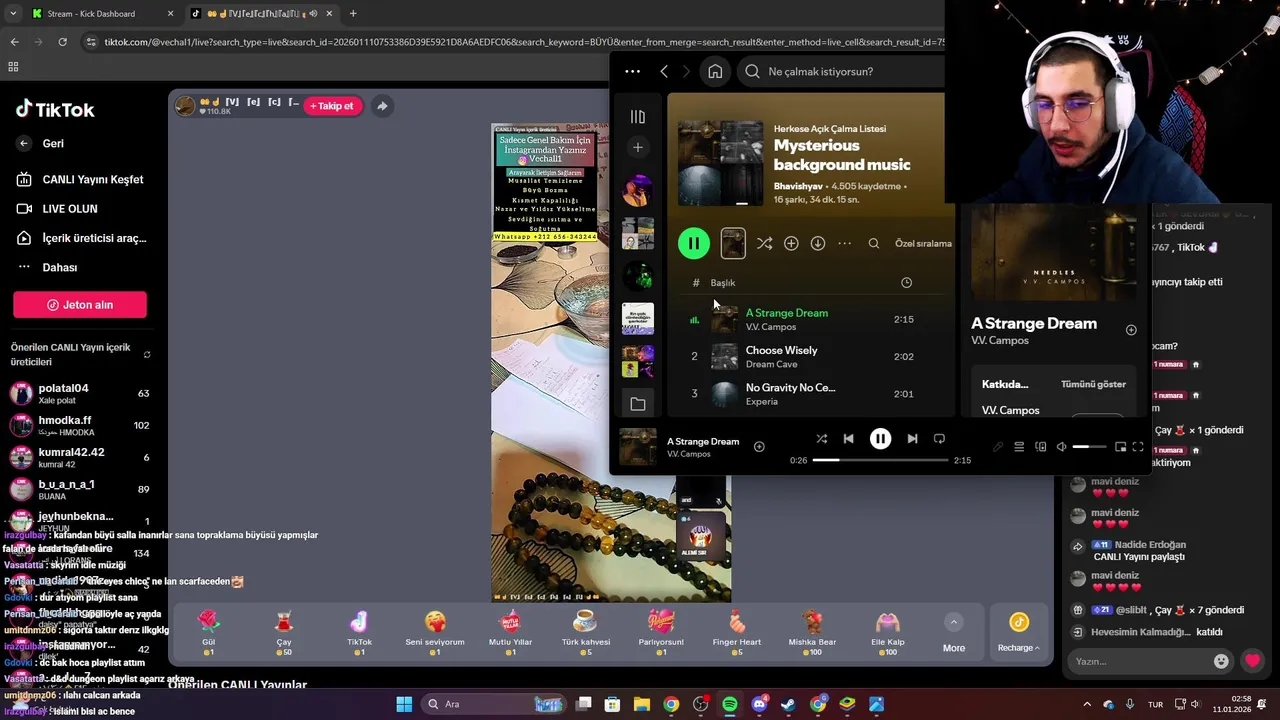The height and width of the screenshot is (720, 1280).
Task: Open the play queue
Action: [1019, 447]
